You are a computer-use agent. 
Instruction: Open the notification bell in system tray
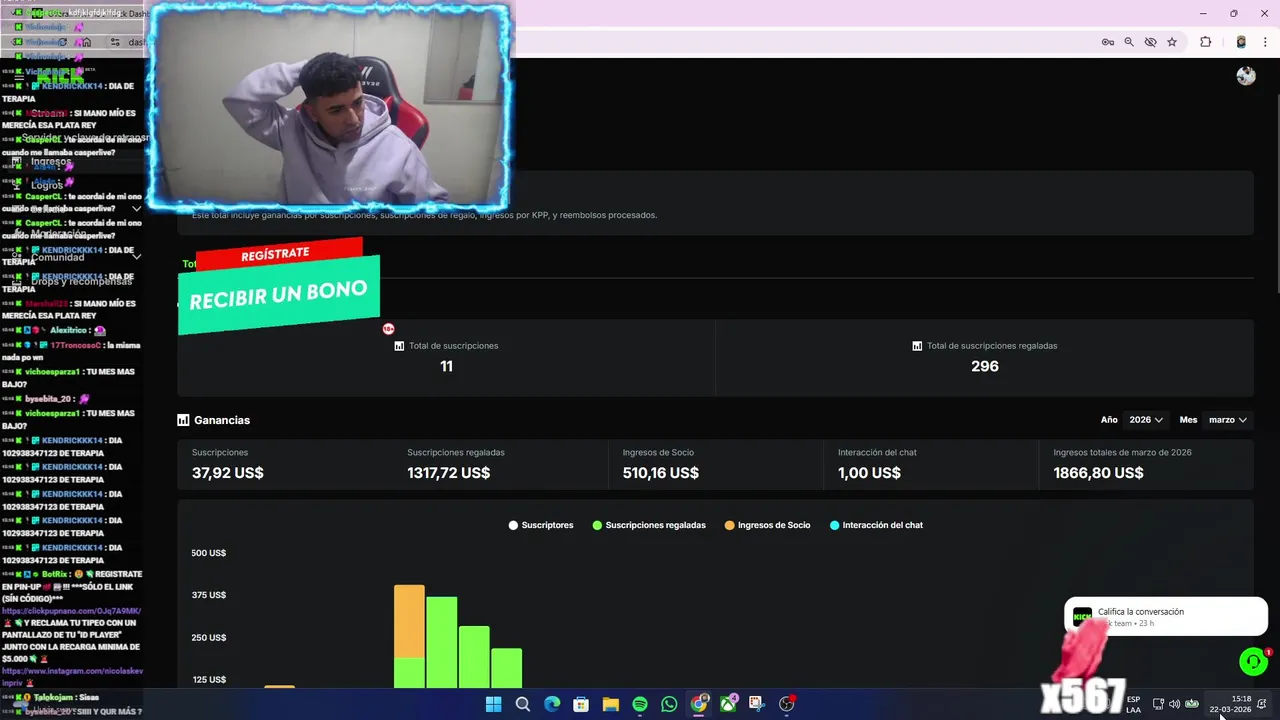click(x=1262, y=704)
